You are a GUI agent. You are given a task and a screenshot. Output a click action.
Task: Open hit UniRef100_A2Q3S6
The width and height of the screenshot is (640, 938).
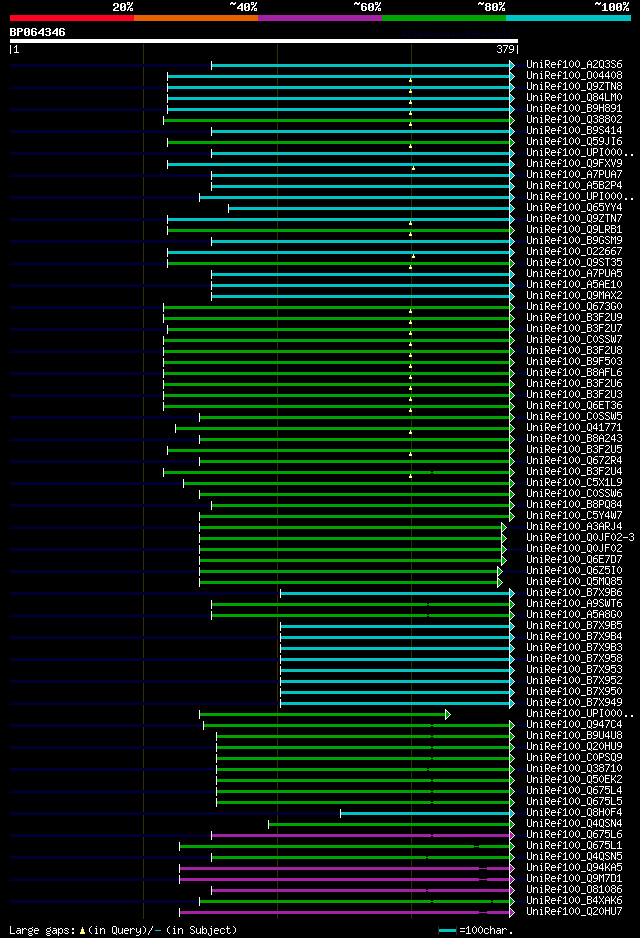point(574,65)
